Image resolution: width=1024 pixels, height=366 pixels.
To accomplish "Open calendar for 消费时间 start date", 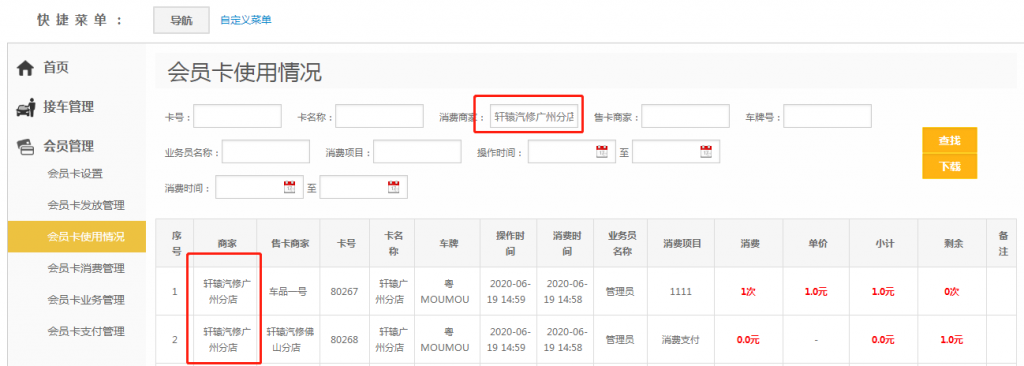I will 289,188.
